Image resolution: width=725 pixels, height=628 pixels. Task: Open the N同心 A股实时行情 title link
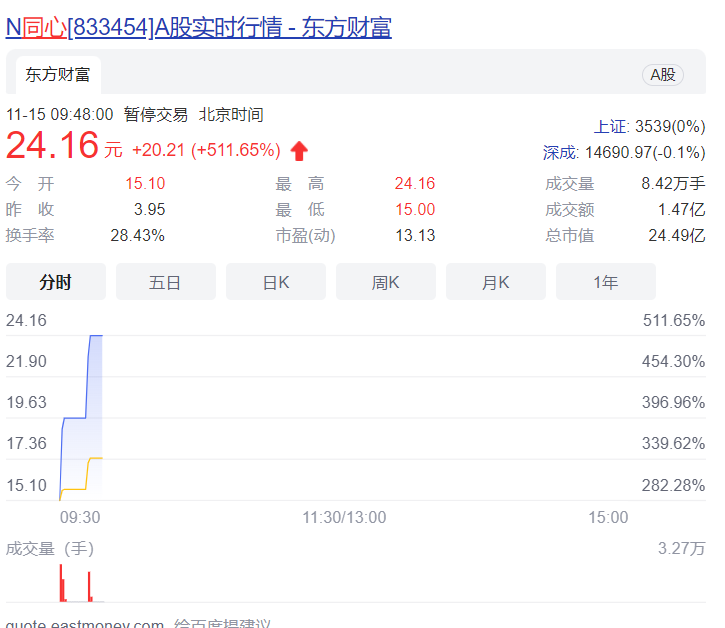(198, 27)
